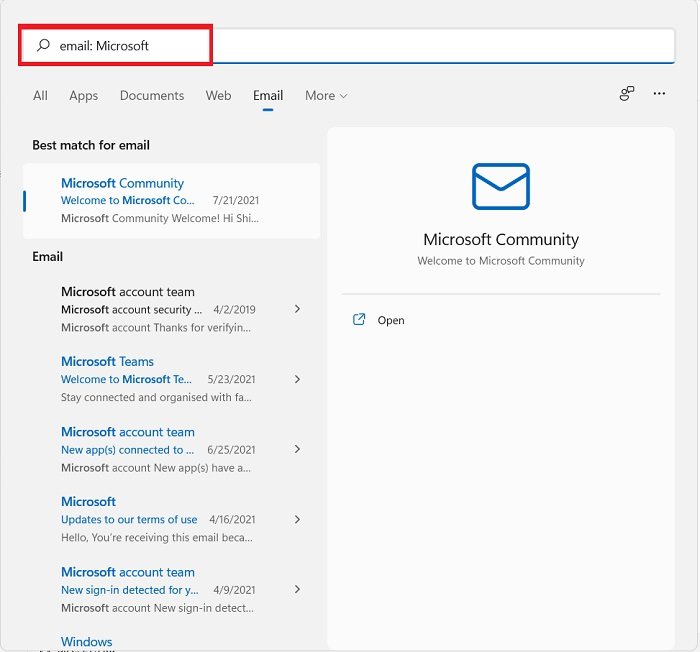The image size is (700, 652).
Task: Expand the 4/2/2019 email chevron
Action: tap(297, 309)
